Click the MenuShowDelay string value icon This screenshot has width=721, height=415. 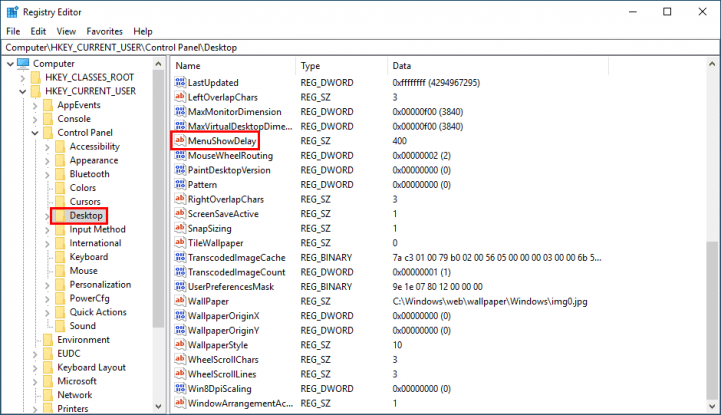tap(180, 142)
